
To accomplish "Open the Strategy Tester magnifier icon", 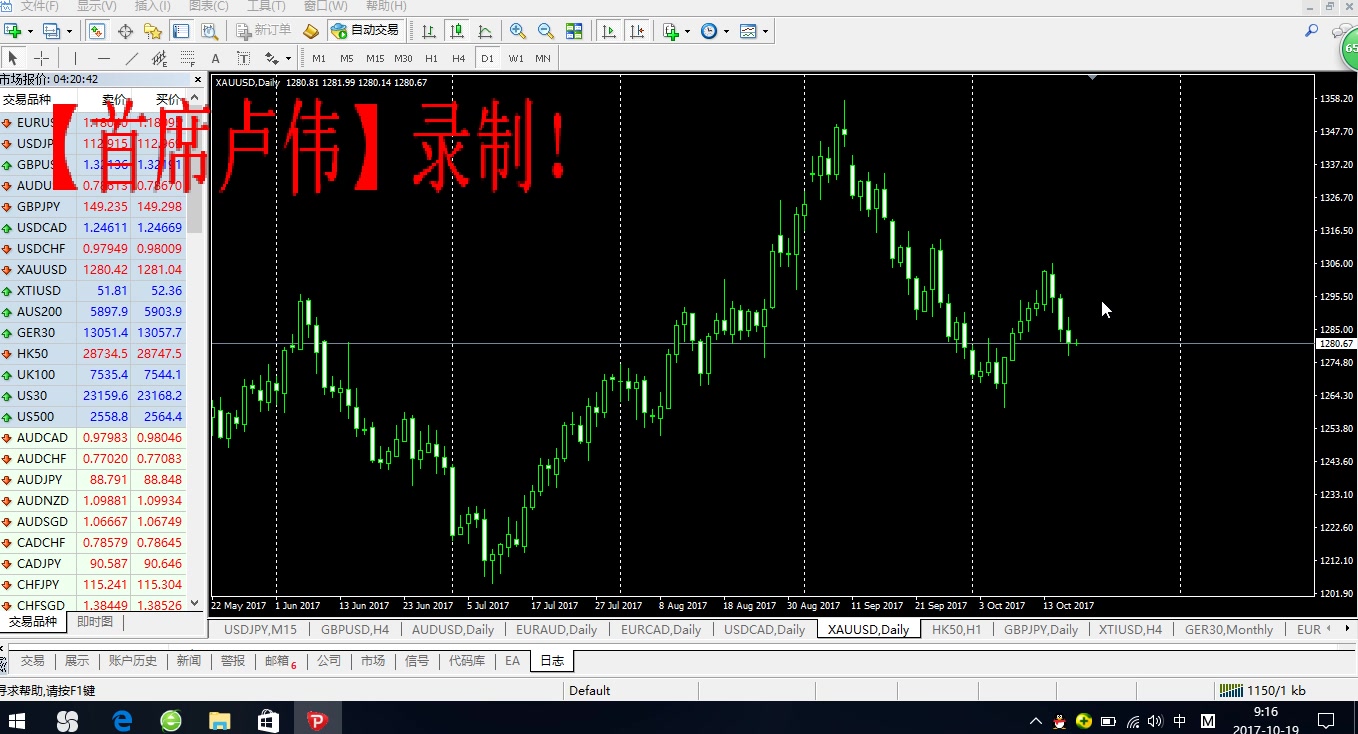I will pos(209,31).
